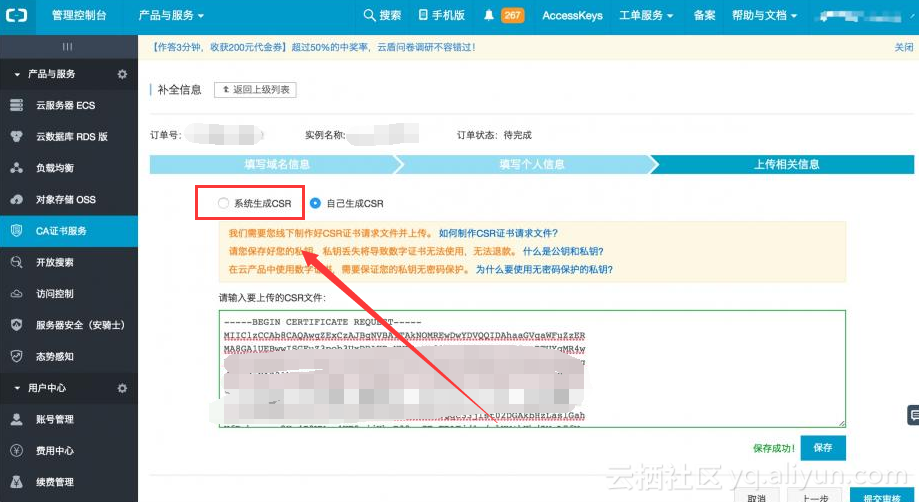Open settings gear next to 产品与服务 section
919x502 pixels.
tap(122, 75)
